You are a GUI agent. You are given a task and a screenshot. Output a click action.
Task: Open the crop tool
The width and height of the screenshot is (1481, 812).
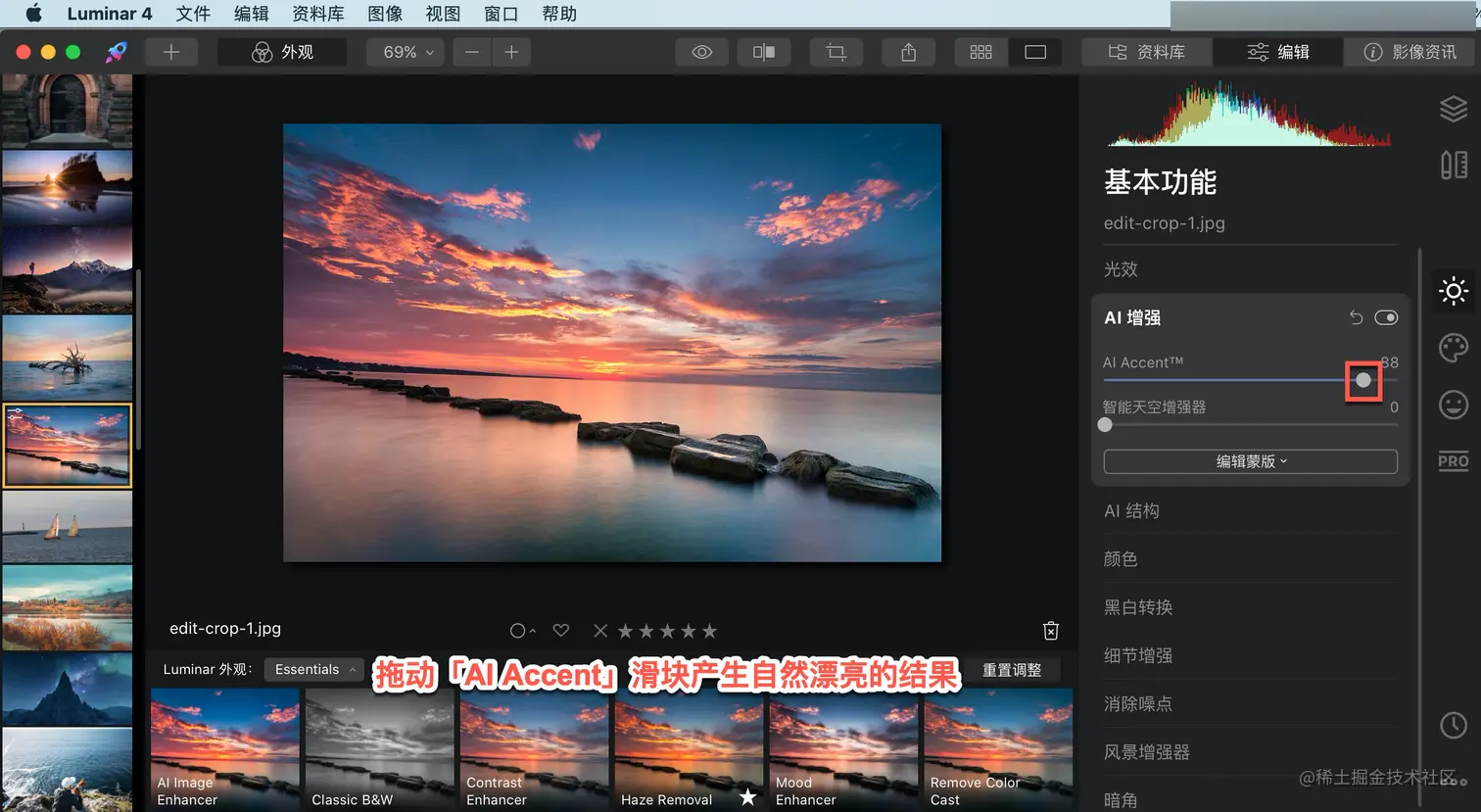coord(836,52)
